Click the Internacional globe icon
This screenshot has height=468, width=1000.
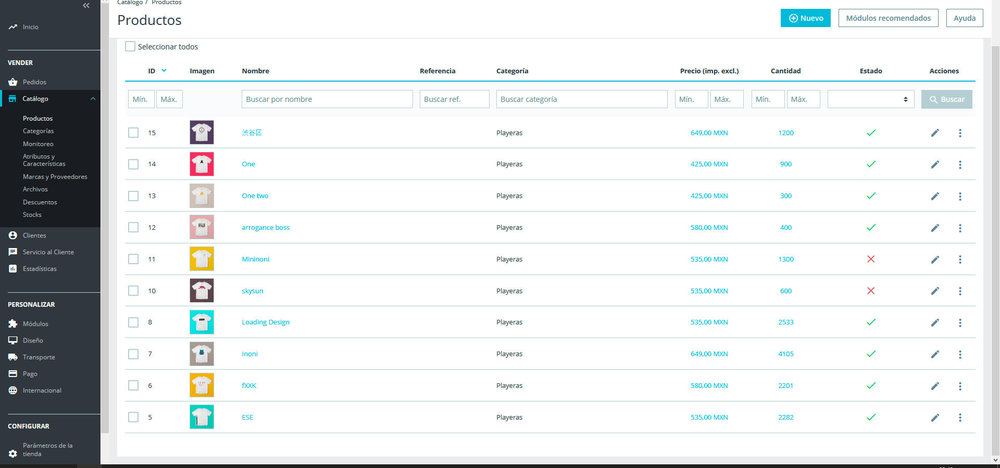click(x=13, y=390)
